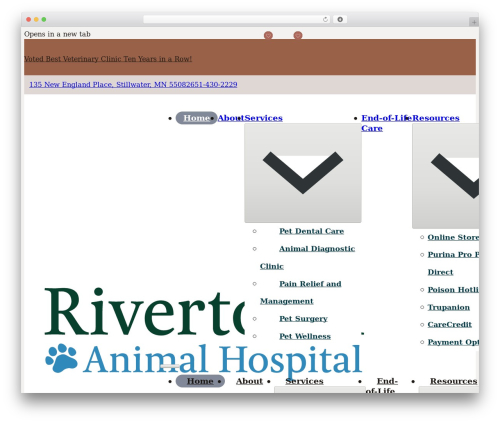Click the browser download icon

(340, 20)
